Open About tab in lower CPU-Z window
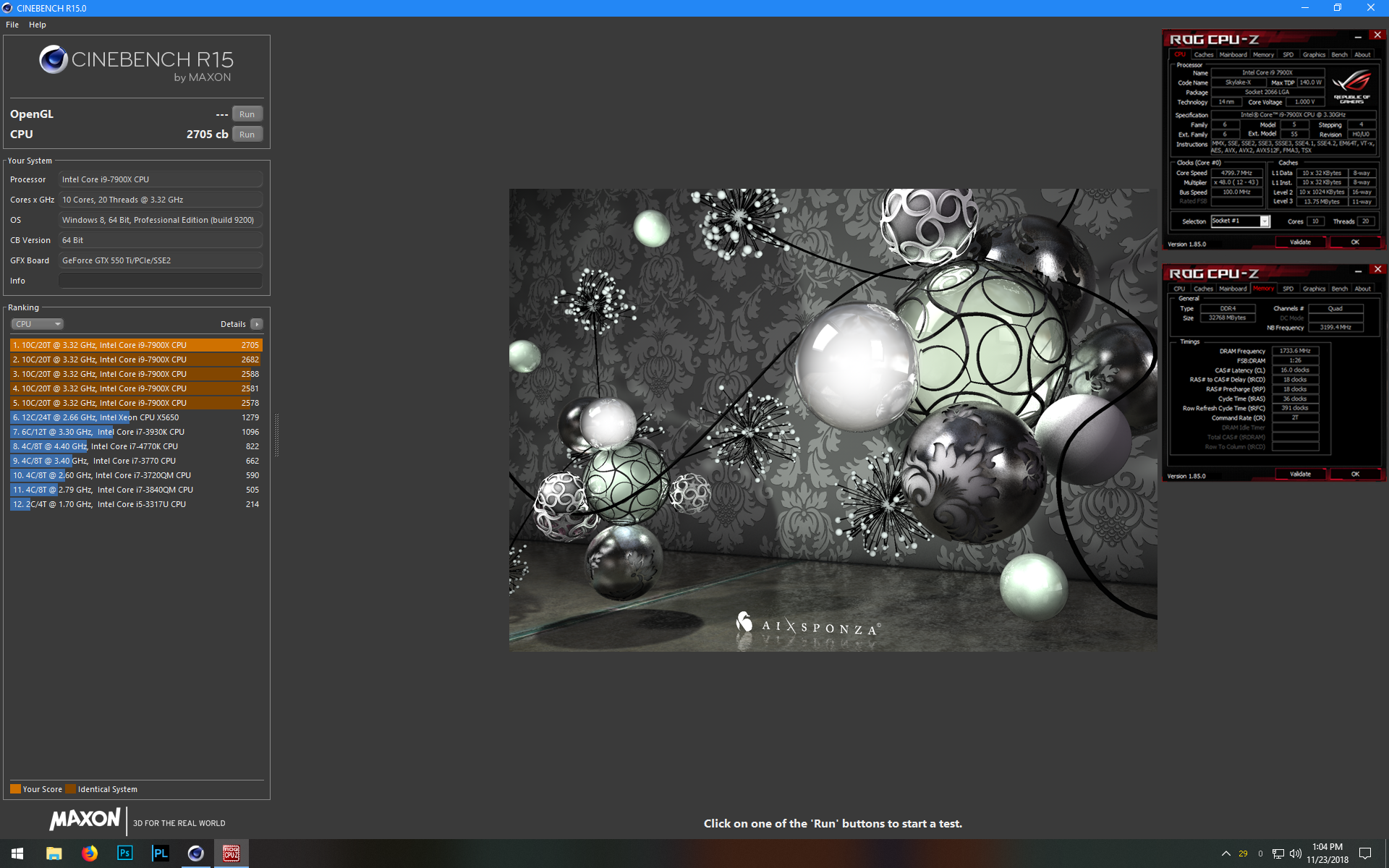Screen dimensions: 1389x868 click(1363, 289)
